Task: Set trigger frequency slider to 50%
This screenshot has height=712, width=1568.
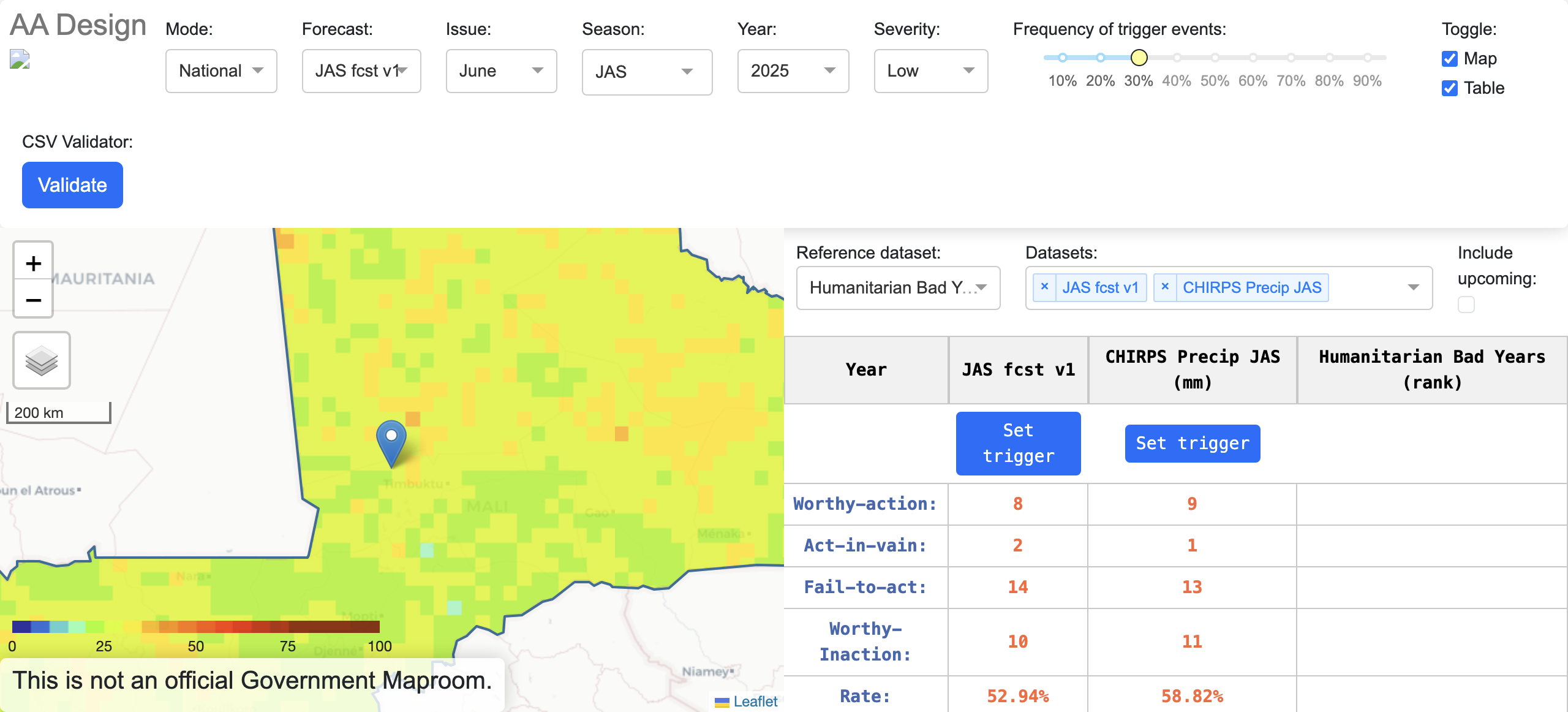Action: click(1215, 58)
